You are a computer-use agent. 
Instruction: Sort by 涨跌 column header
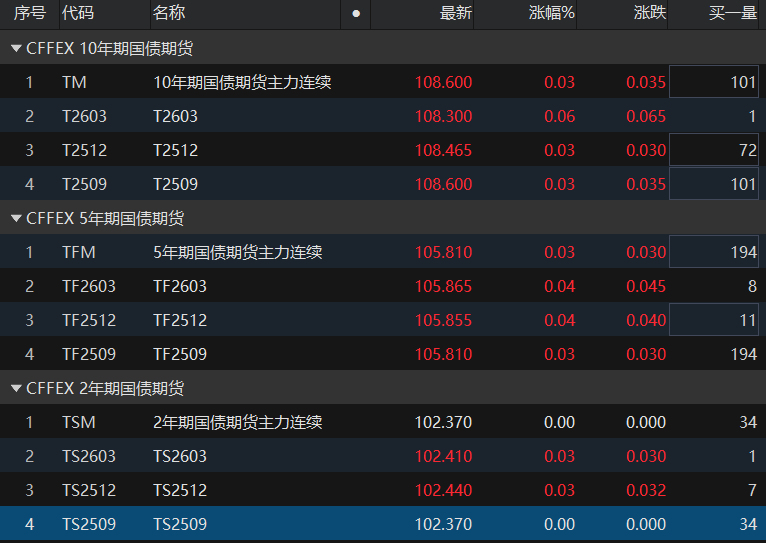coord(650,13)
